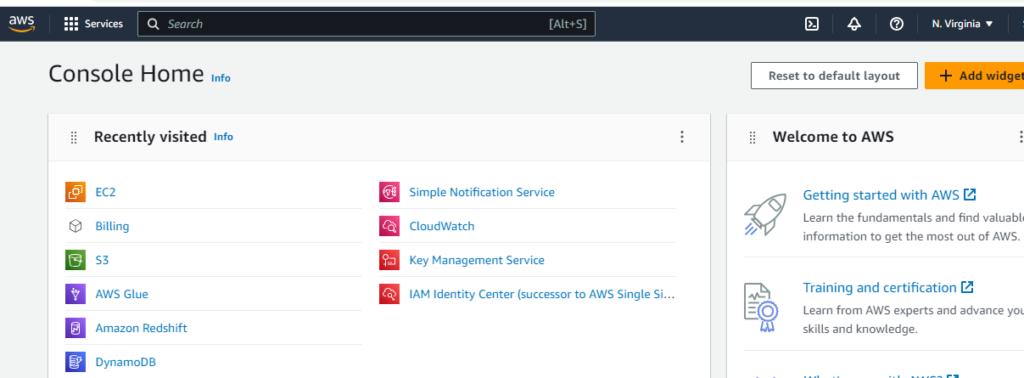Click the text 'skills and knowledge.'
The image size is (1024, 378).
[861, 329]
